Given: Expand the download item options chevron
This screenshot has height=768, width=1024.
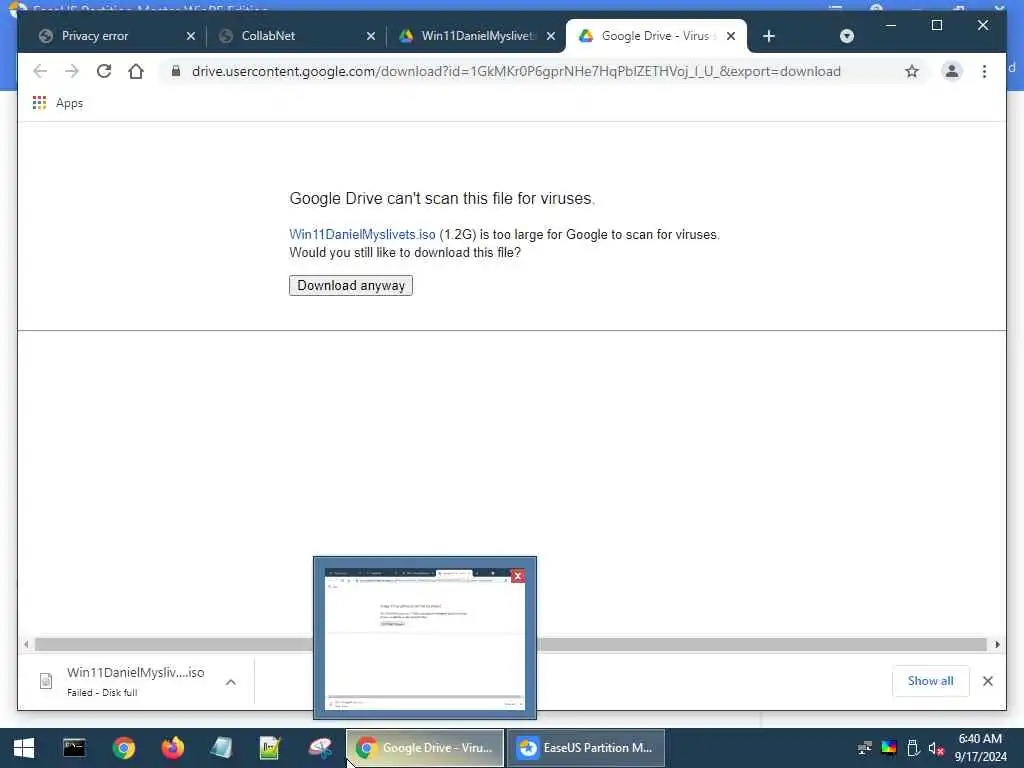Looking at the screenshot, I should coord(231,682).
